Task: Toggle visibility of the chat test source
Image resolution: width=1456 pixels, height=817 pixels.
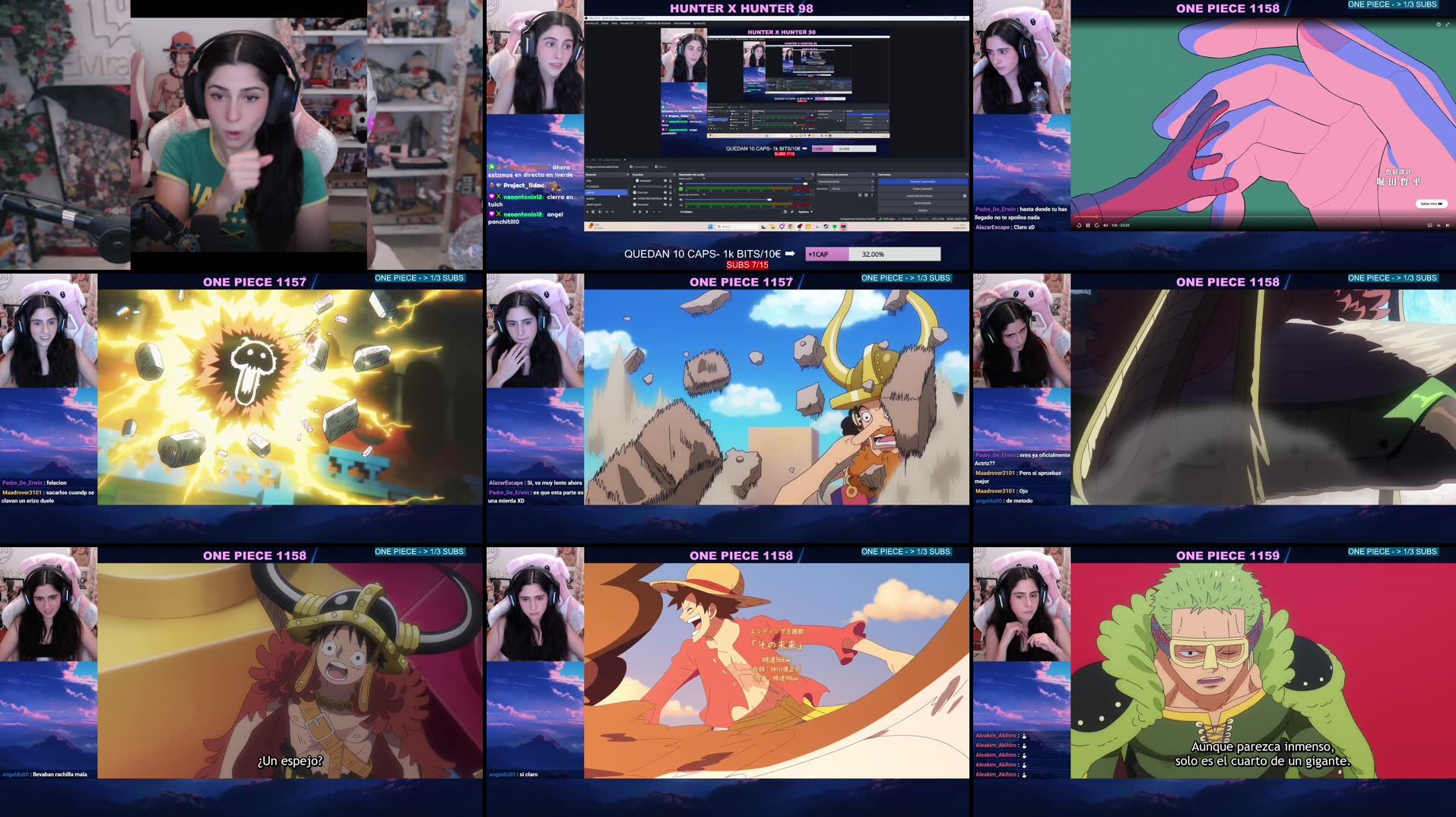Action: pos(665,192)
